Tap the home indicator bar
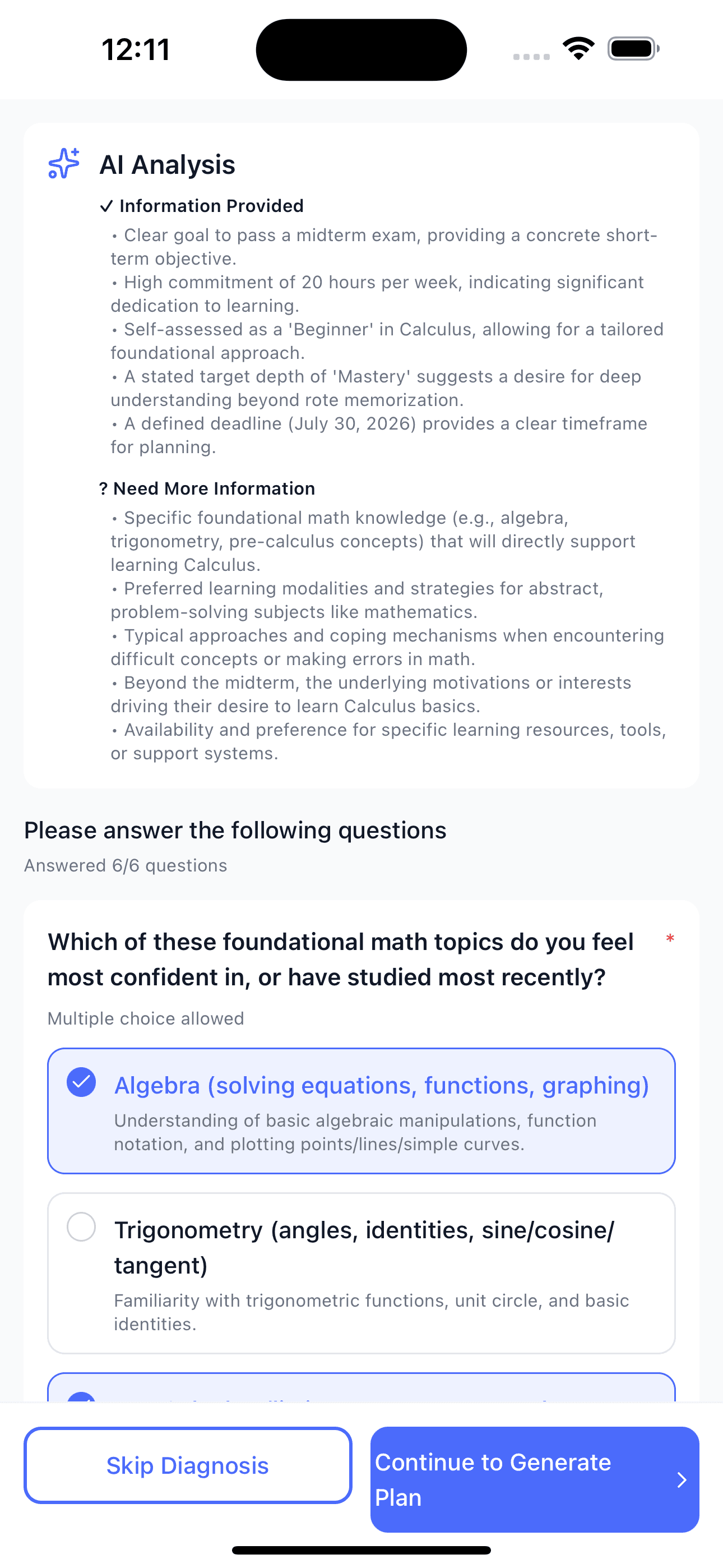This screenshot has height=1568, width=723. (361, 1549)
